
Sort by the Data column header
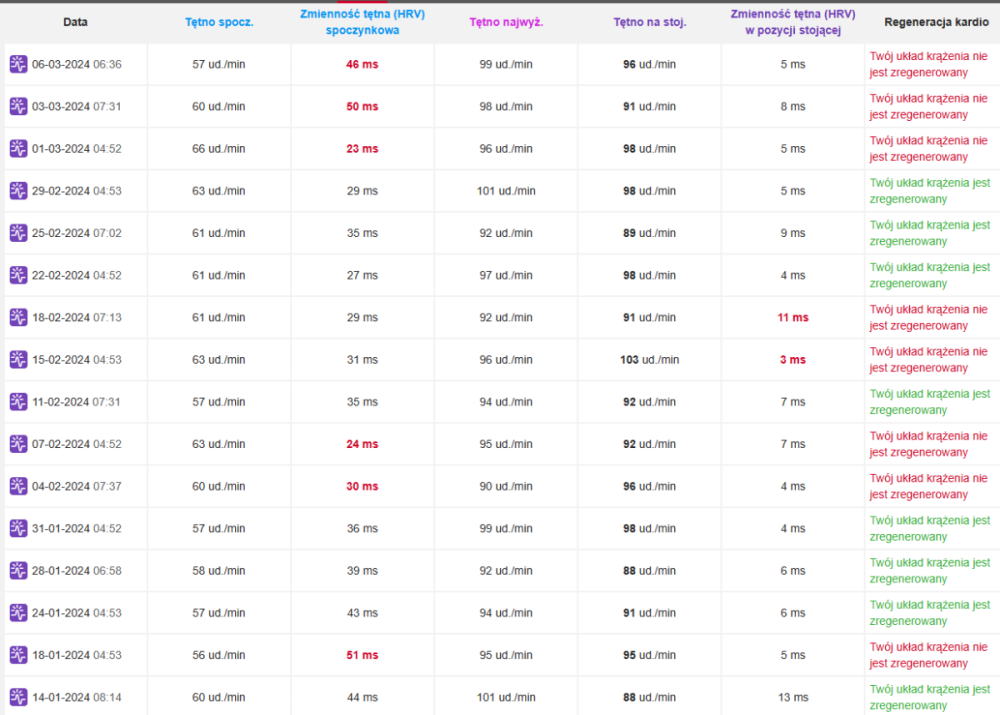coord(75,22)
